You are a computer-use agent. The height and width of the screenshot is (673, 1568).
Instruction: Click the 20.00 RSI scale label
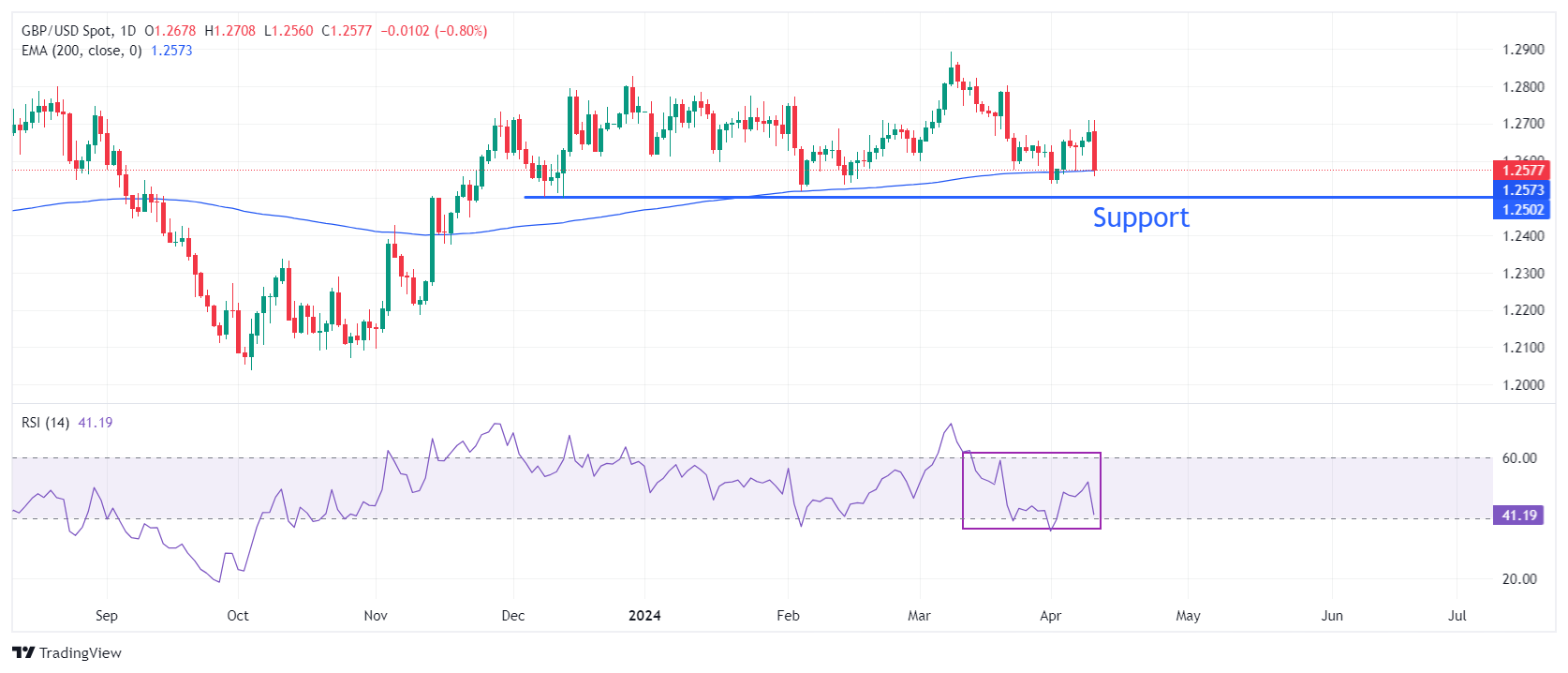click(1519, 579)
